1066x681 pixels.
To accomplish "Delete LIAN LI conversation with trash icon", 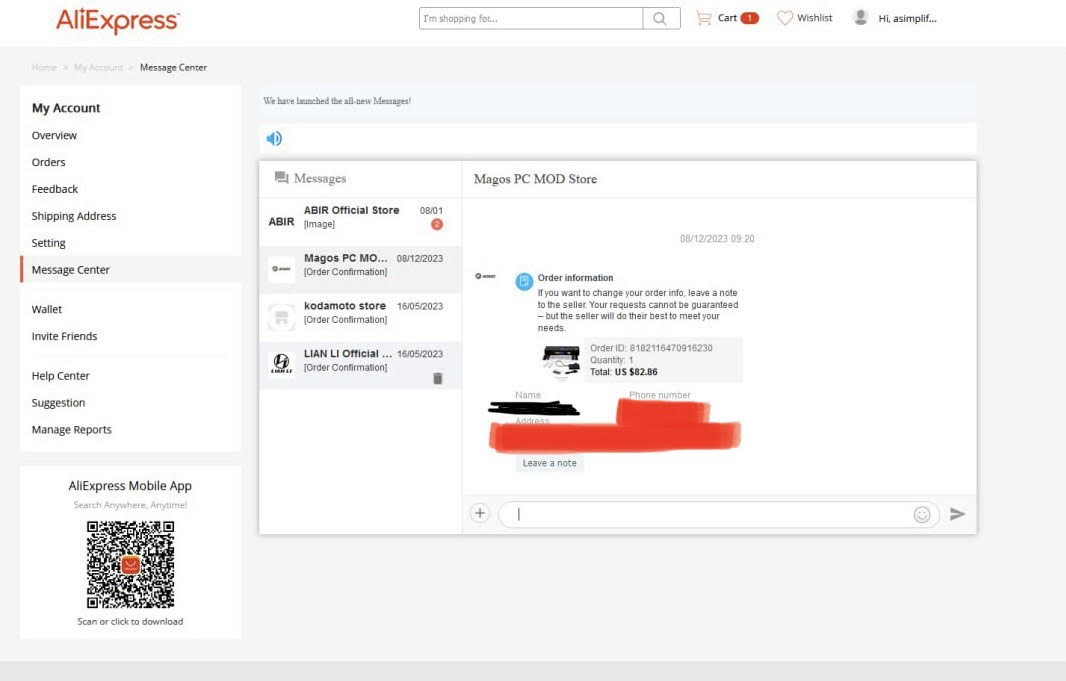I will 438,379.
